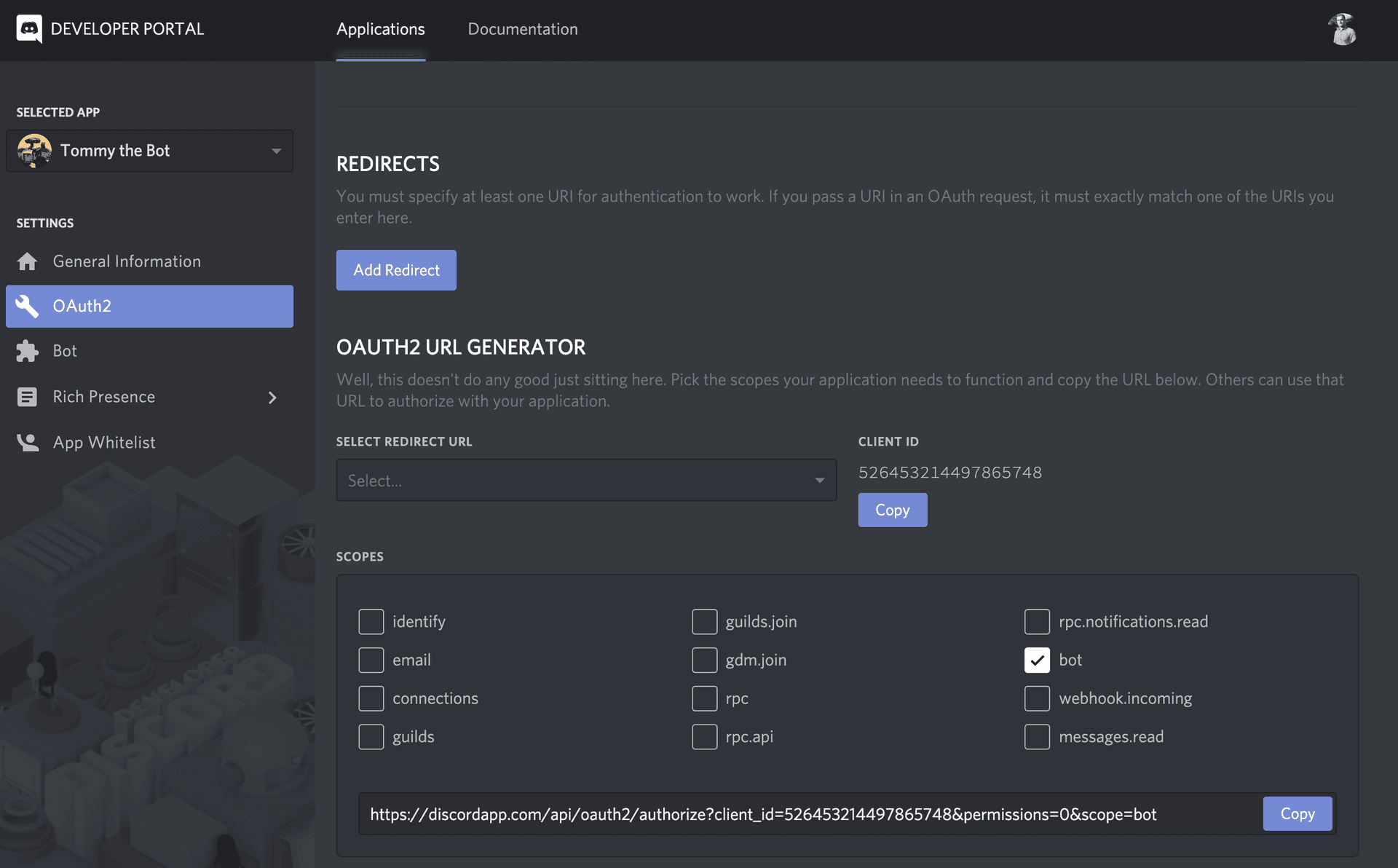Image resolution: width=1398 pixels, height=868 pixels.
Task: Expand the Rich Presence submenu chevron
Action: (x=272, y=398)
